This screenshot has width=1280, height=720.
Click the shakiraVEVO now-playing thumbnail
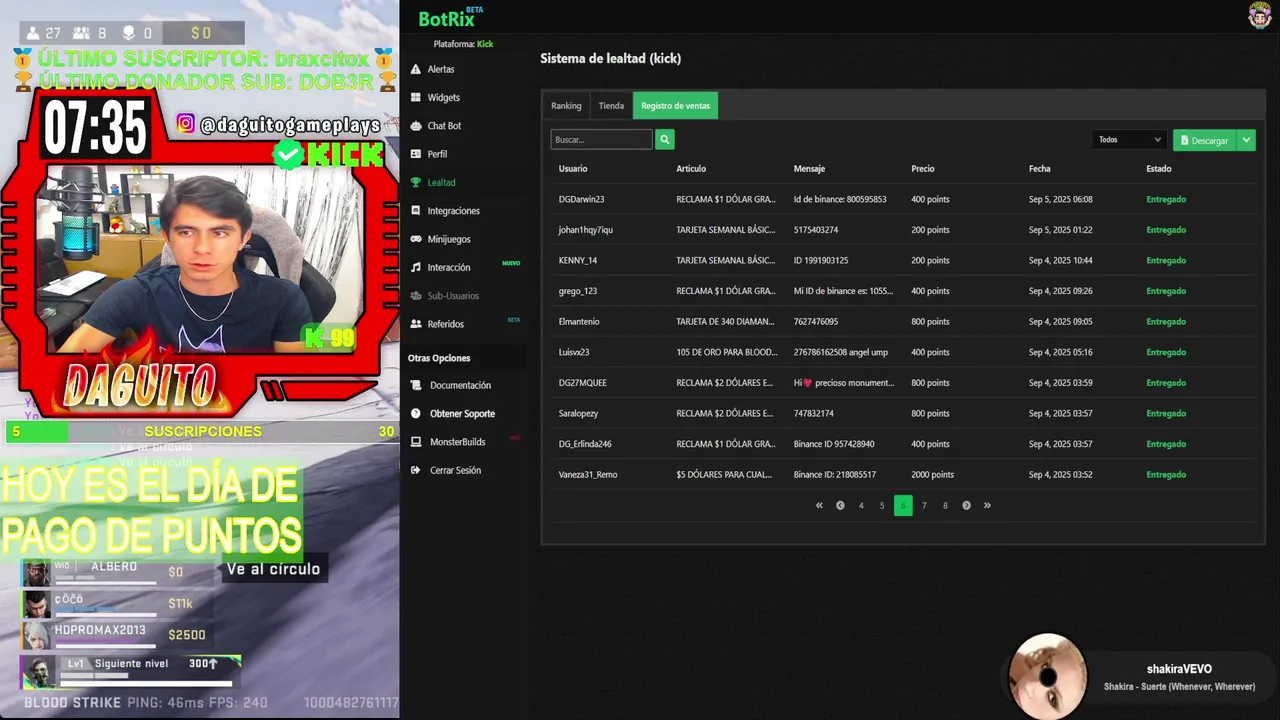[1047, 676]
